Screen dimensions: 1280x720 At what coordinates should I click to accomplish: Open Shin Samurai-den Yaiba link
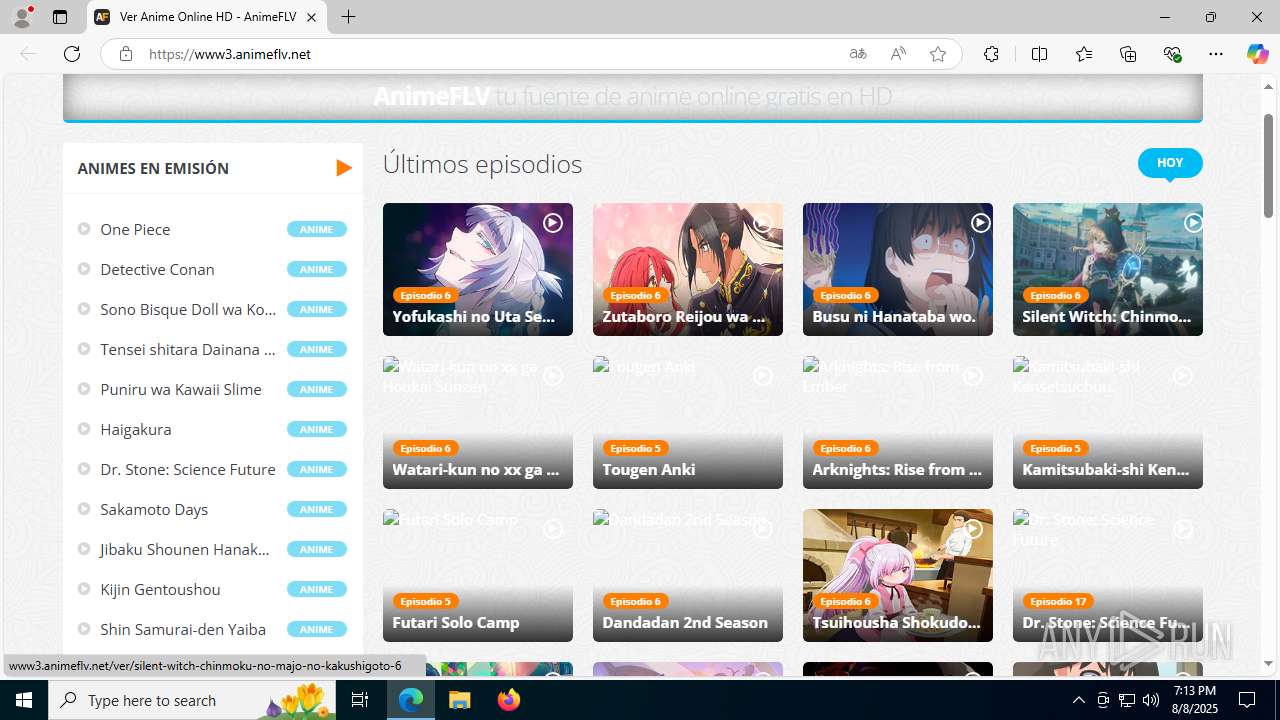pos(183,629)
